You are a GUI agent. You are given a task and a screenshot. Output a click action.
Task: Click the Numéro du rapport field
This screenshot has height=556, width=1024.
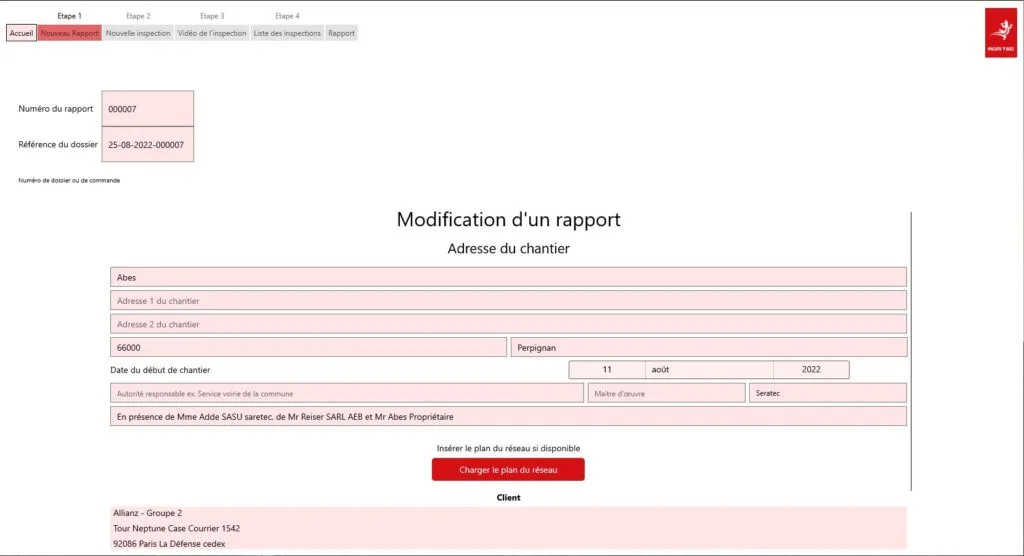[x=148, y=109]
